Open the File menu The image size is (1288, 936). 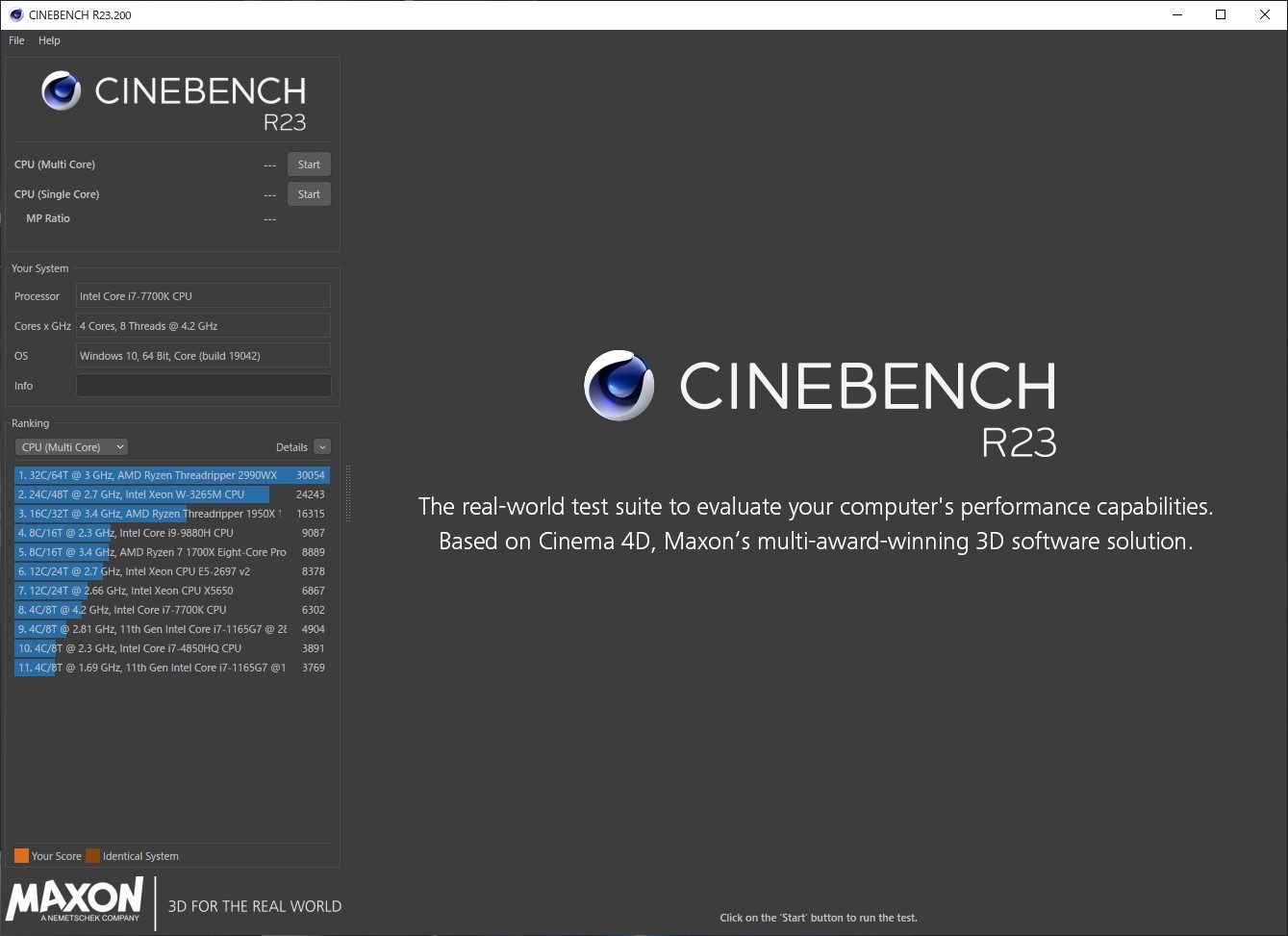click(x=16, y=40)
